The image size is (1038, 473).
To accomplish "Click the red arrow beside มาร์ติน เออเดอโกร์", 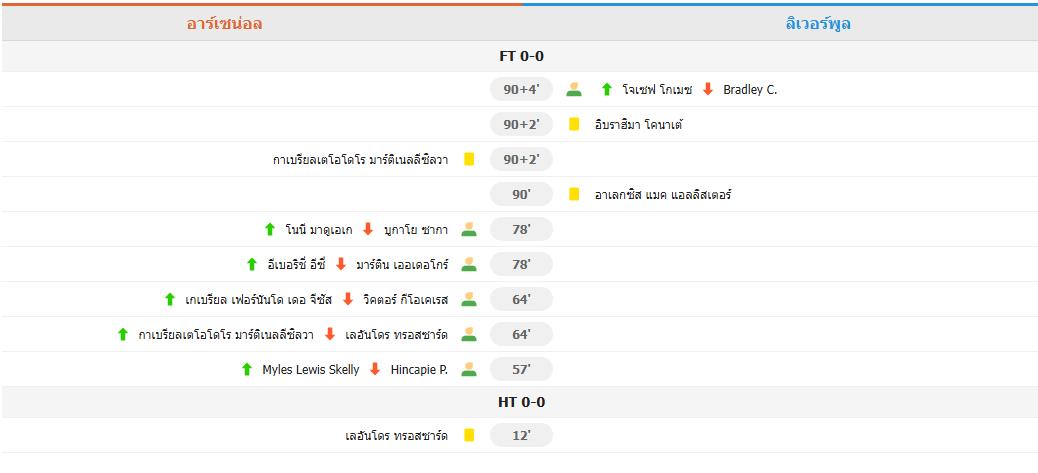I will 341,265.
